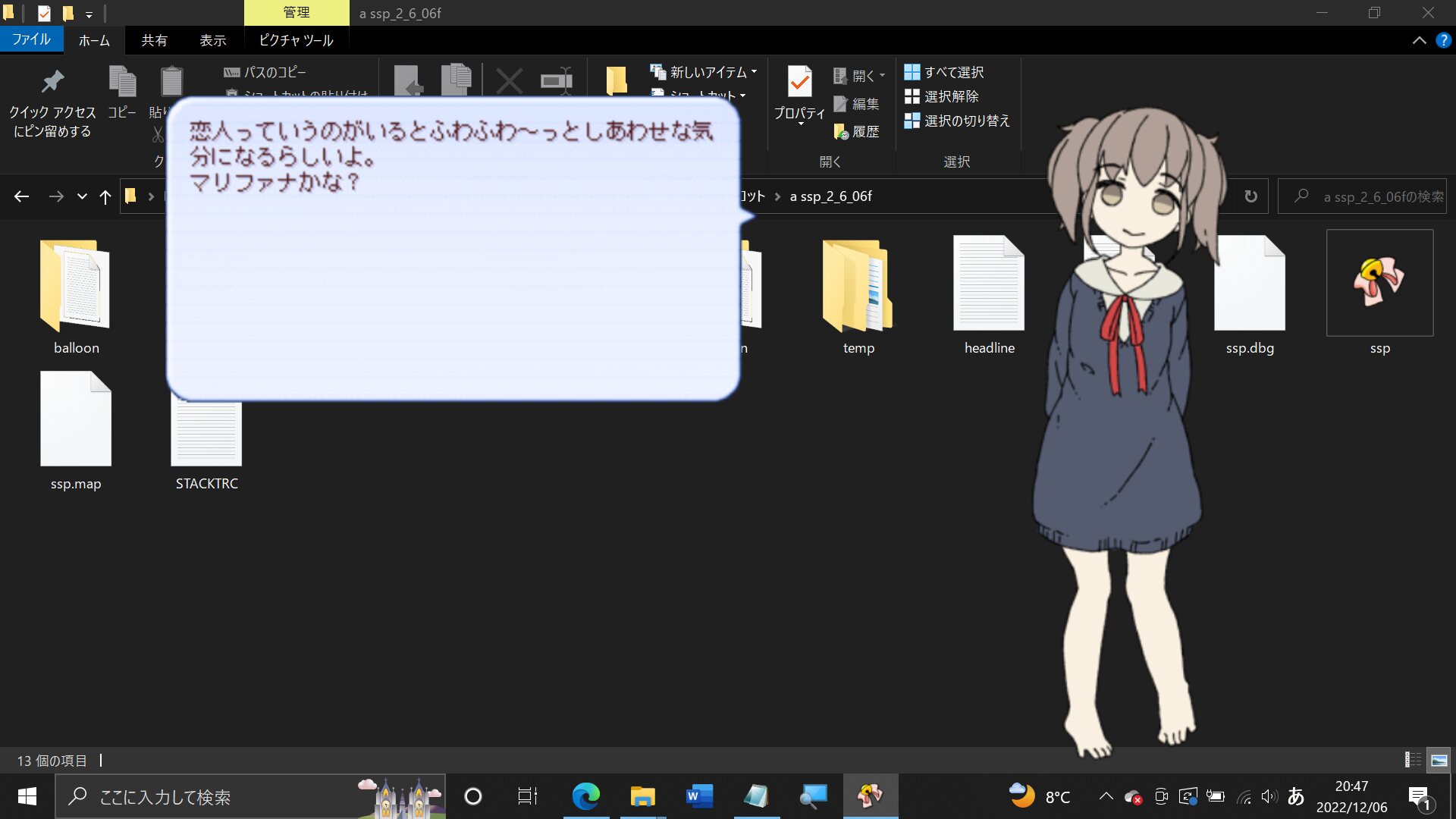1456x819 pixels.
Task: Click the Copy icon in ribbon
Action: (122, 82)
